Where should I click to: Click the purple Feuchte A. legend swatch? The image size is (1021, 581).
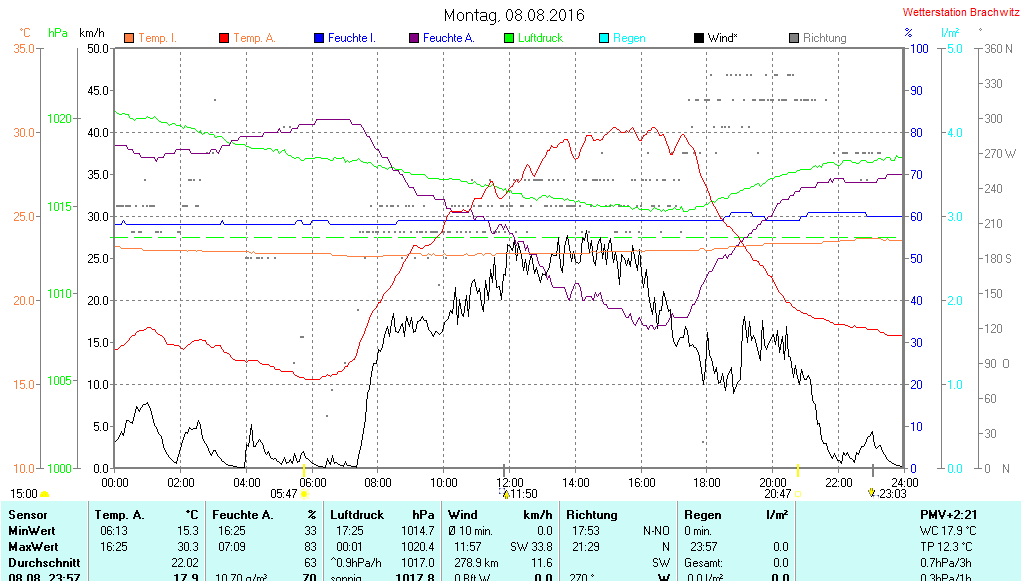point(413,38)
